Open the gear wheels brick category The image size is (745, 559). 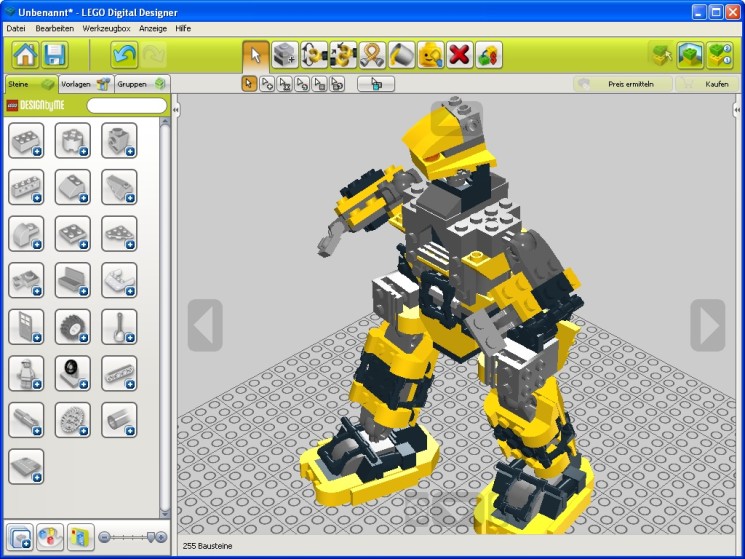click(x=73, y=420)
